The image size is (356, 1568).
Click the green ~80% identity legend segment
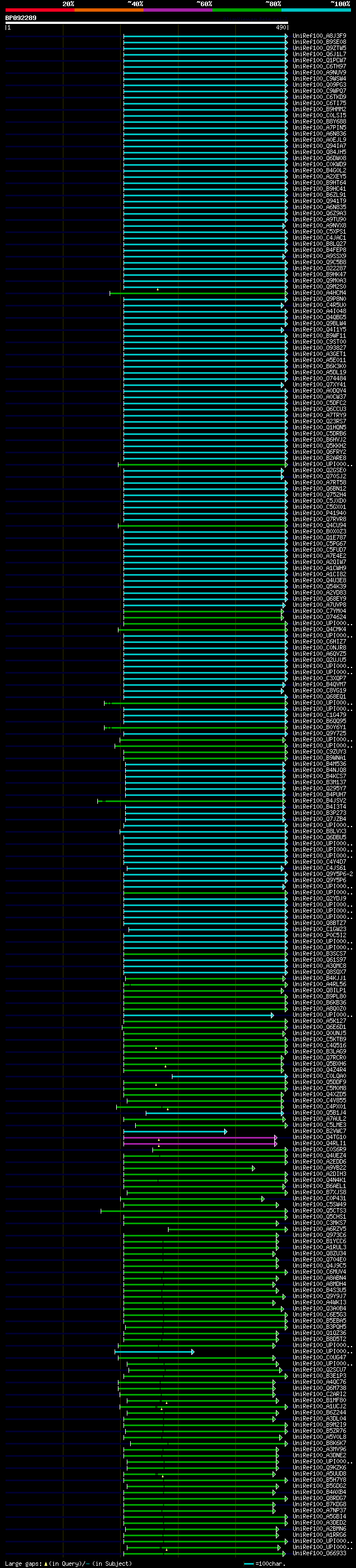(246, 10)
